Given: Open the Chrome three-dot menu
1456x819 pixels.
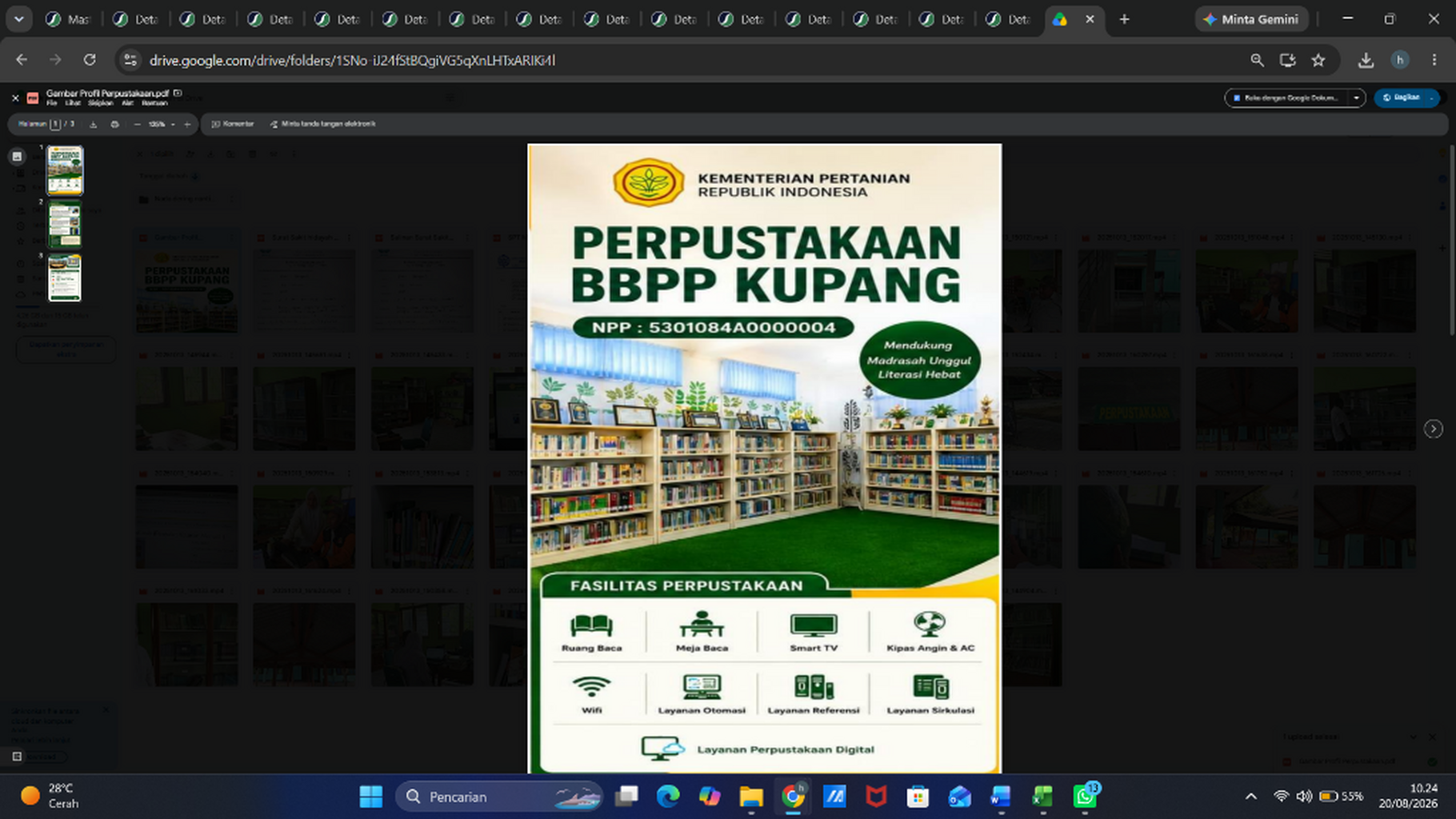Looking at the screenshot, I should 1434,60.
